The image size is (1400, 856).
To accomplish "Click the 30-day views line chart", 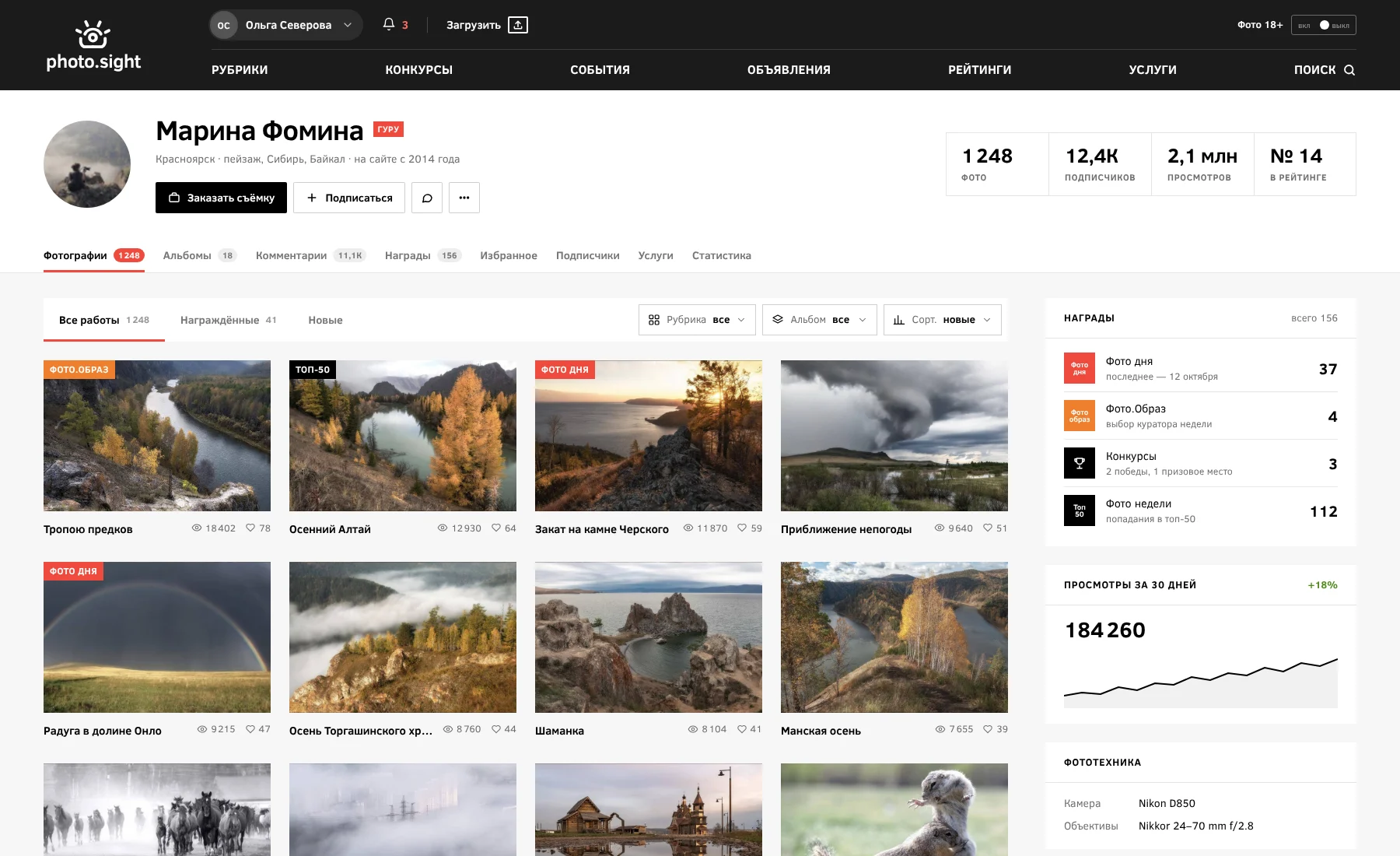I will click(1201, 683).
